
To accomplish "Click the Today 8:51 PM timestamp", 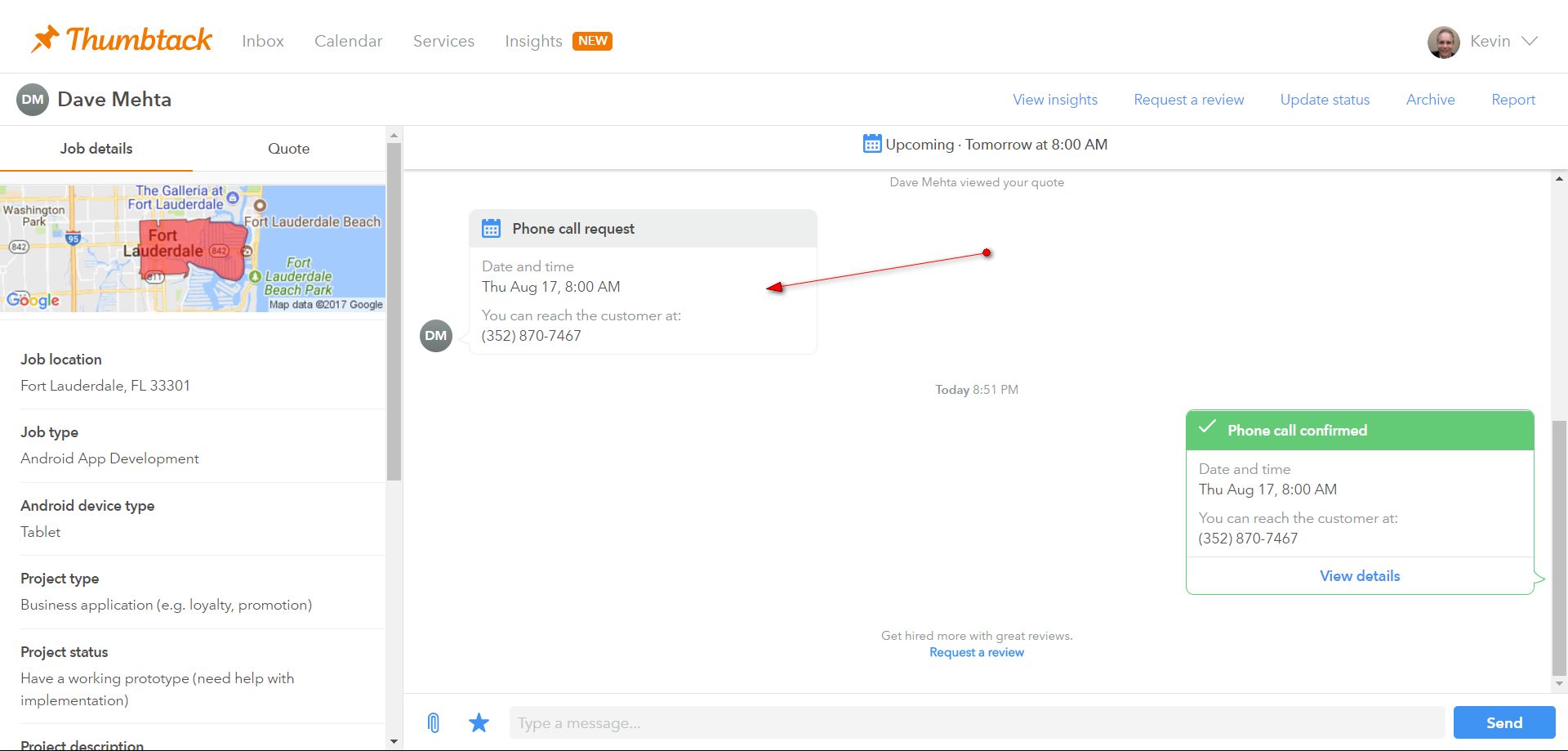I will 977,390.
